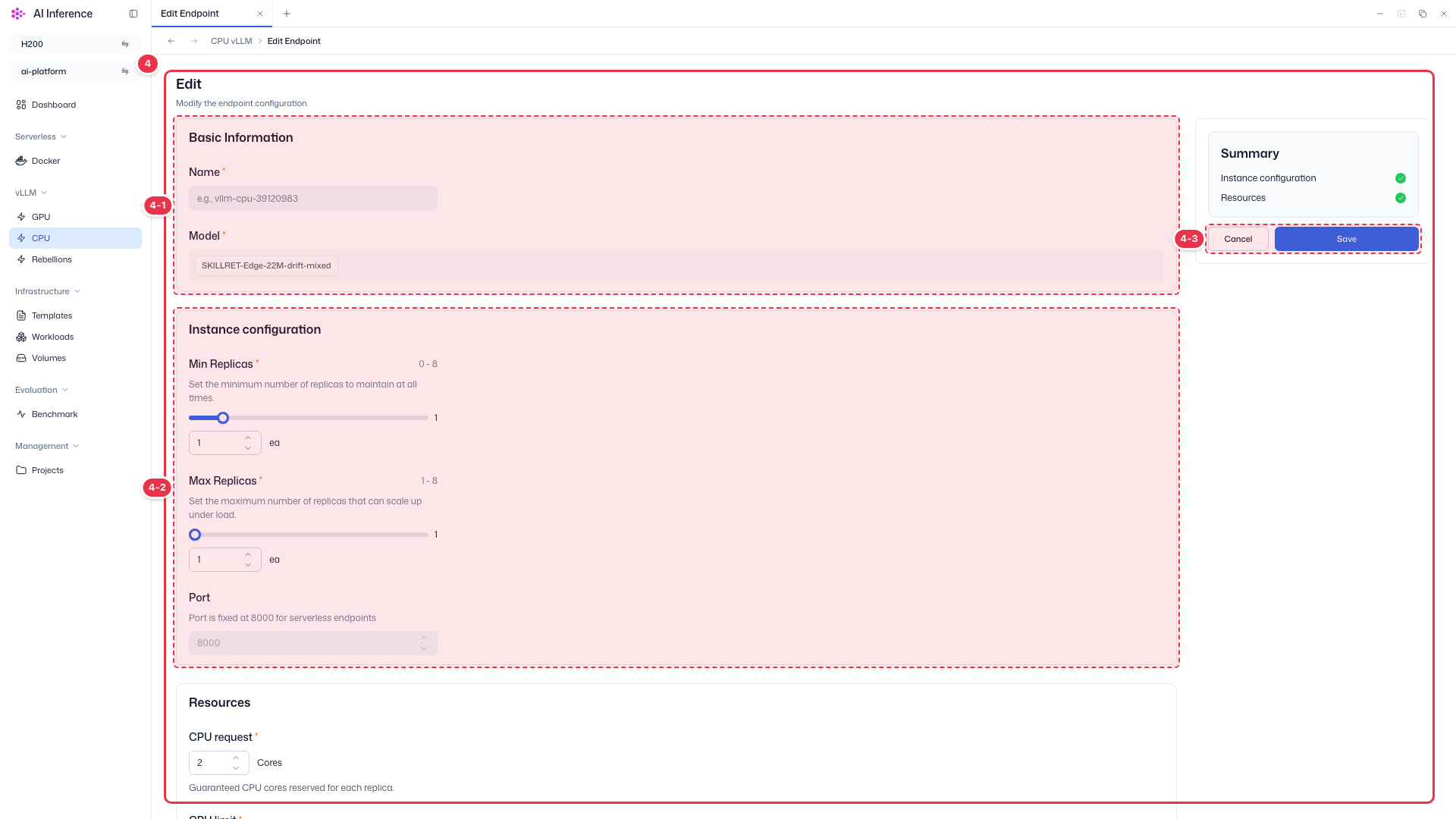Navigate forward with the right arrow
The image size is (1456, 819).
(x=194, y=41)
